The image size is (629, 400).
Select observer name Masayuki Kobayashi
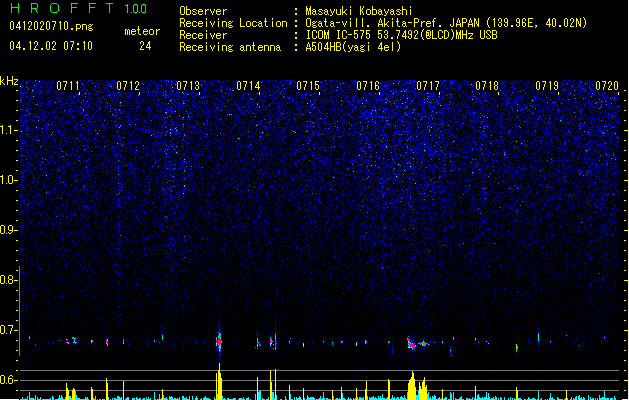click(x=359, y=11)
